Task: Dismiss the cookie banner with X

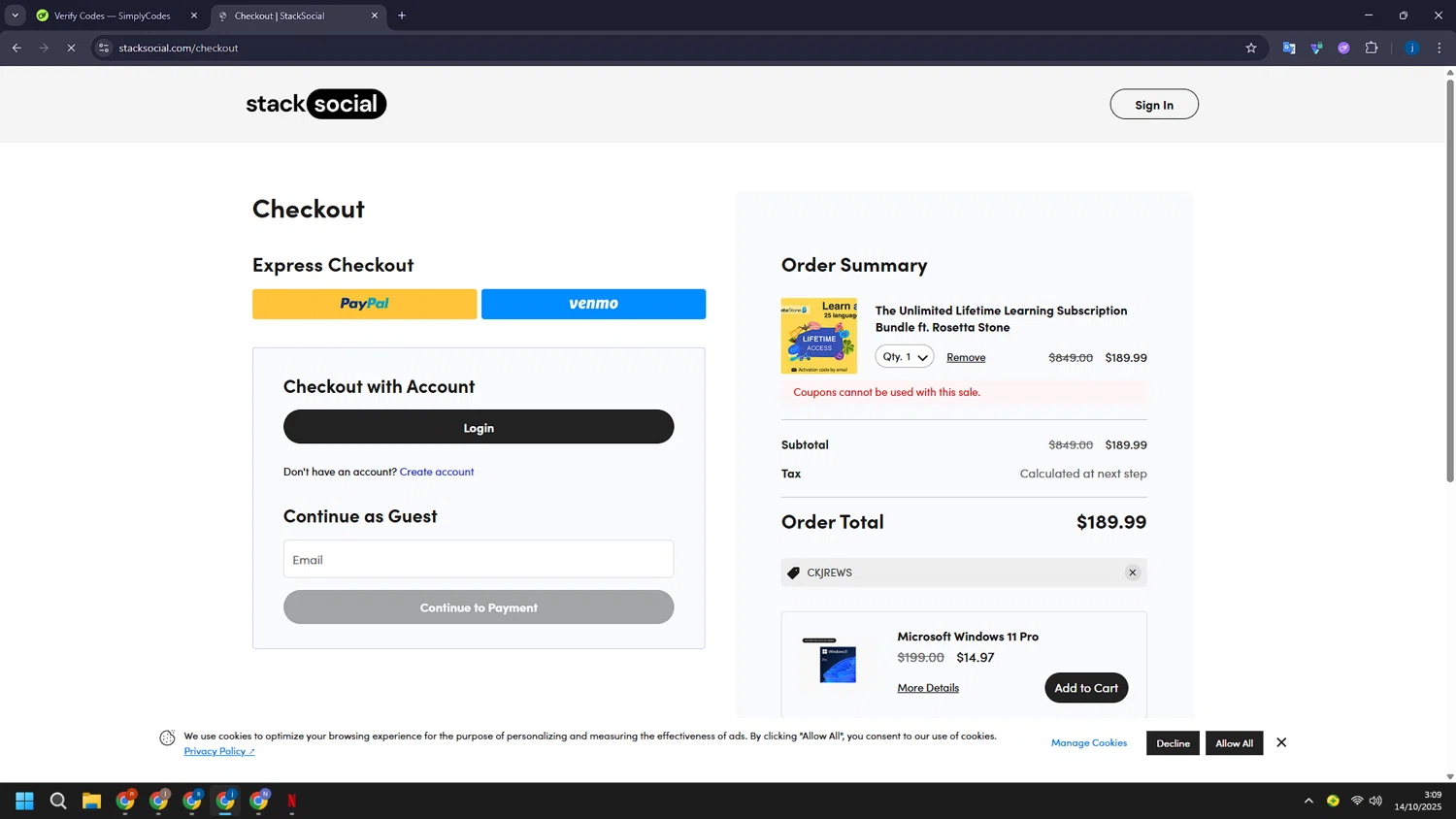Action: (1281, 742)
